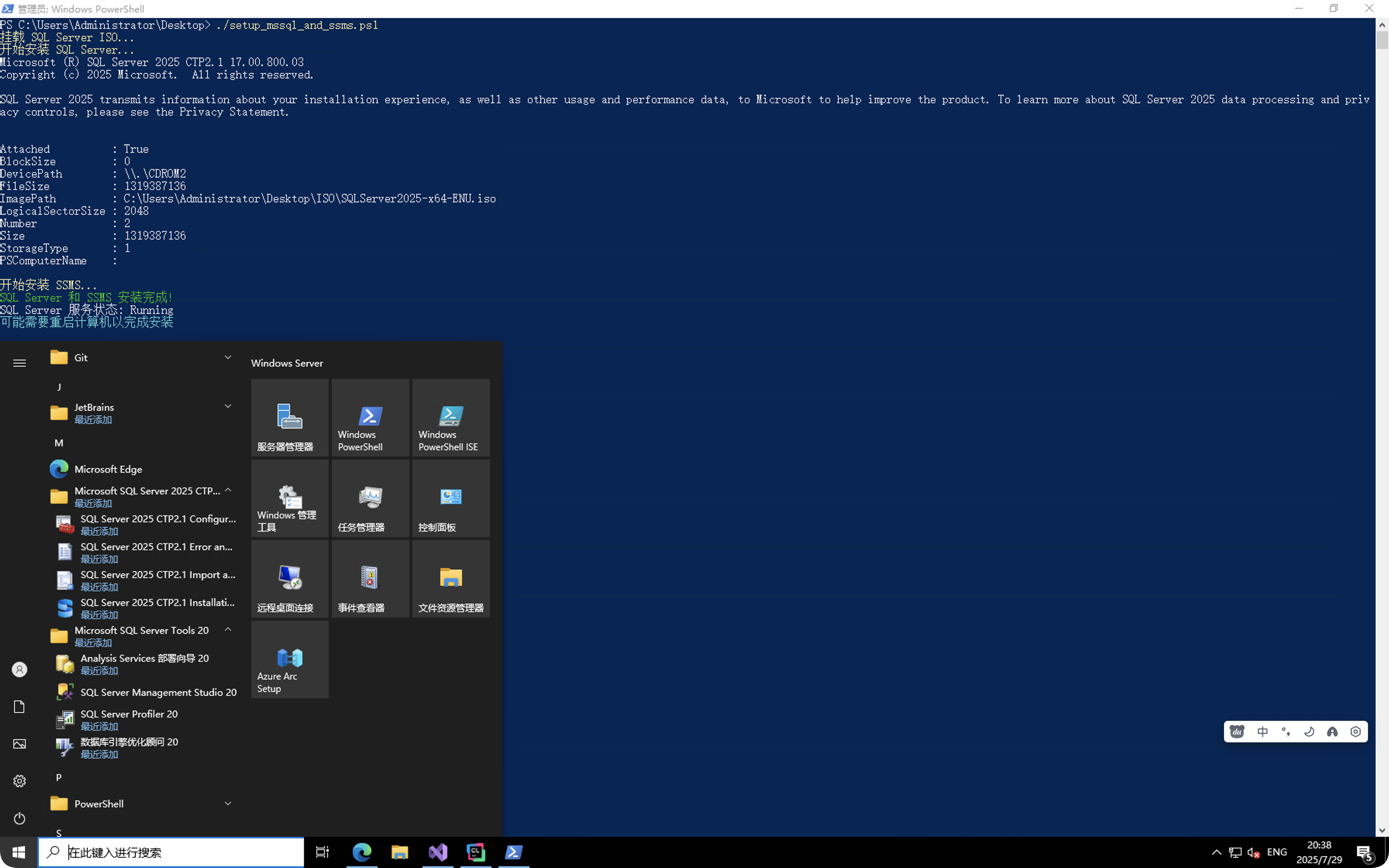The width and height of the screenshot is (1389, 868).
Task: Jump to letter J in the app list
Action: click(59, 387)
